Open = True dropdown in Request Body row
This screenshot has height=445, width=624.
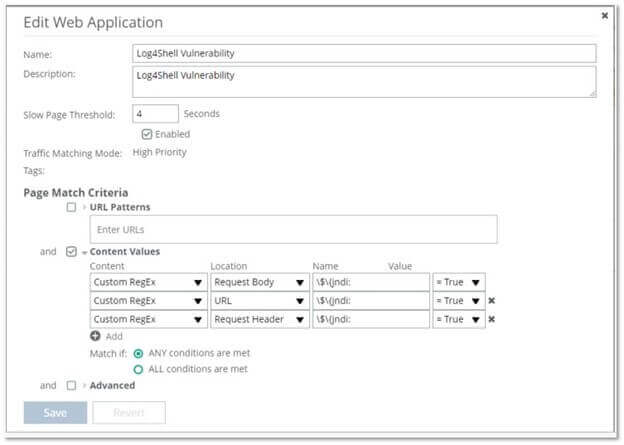point(459,282)
